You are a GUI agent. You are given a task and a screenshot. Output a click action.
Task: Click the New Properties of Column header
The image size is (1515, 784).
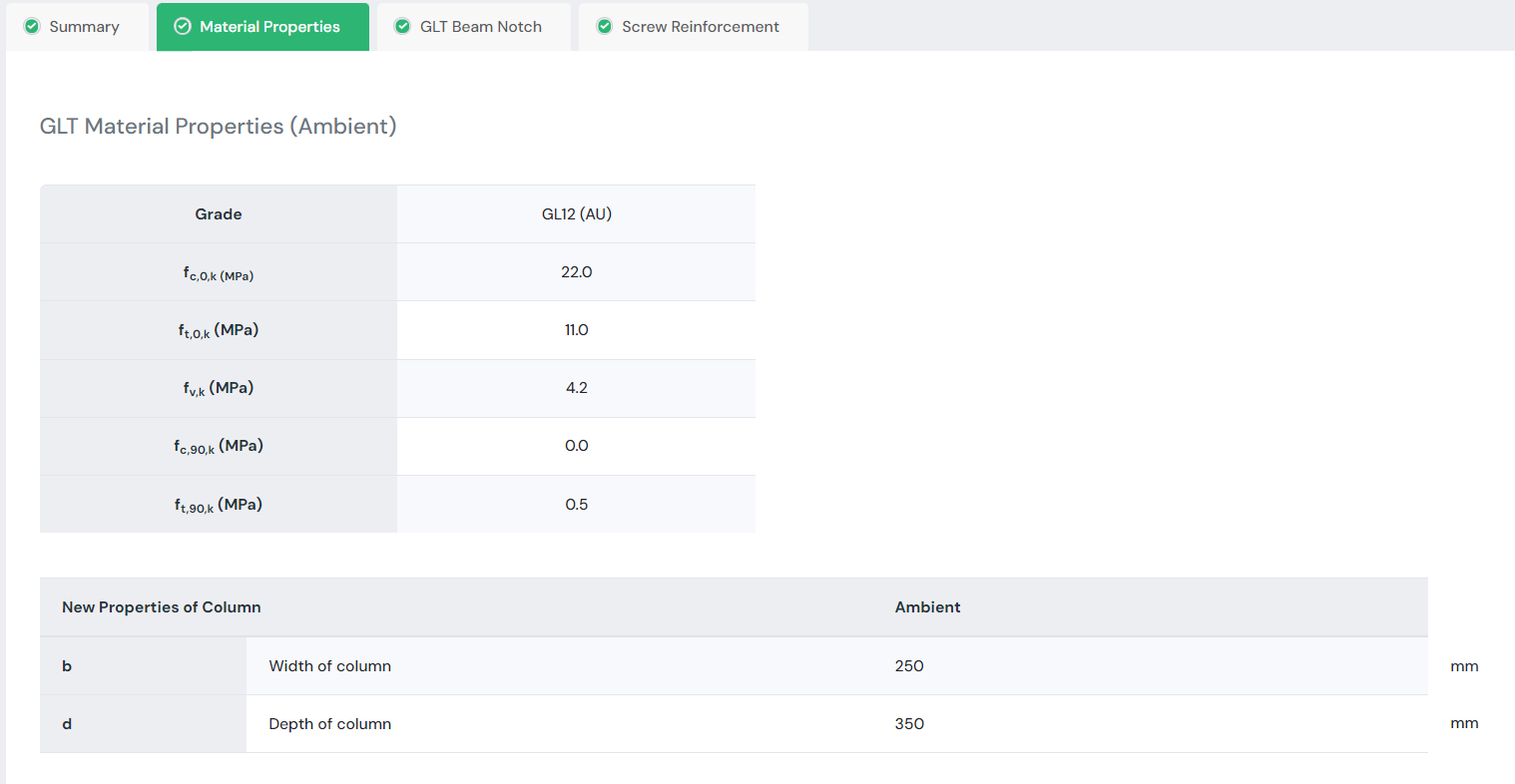tap(162, 607)
